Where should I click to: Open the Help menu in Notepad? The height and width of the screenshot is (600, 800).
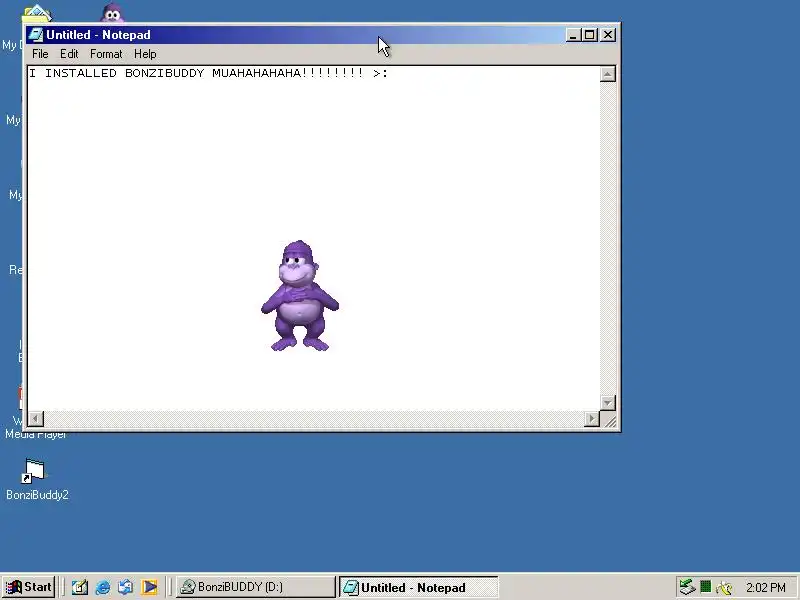pos(145,54)
